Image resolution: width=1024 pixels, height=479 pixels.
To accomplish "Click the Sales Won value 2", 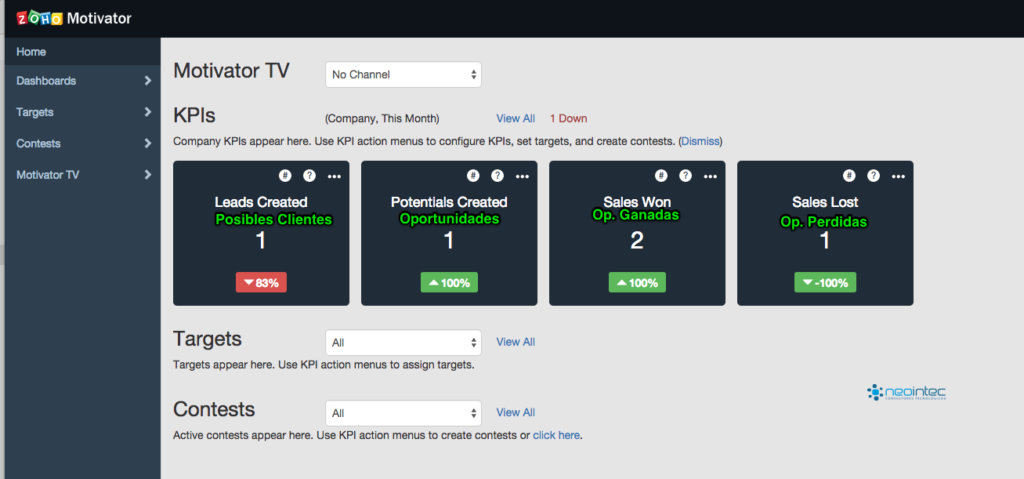I will [x=637, y=241].
